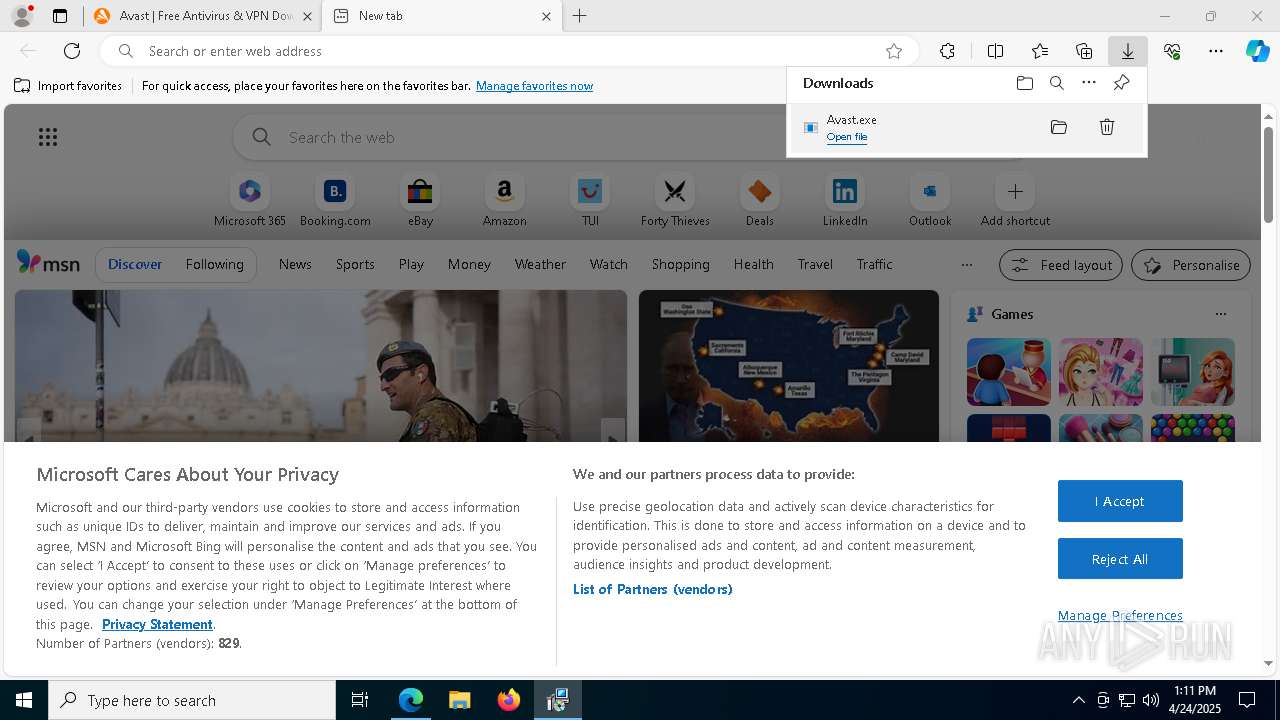The width and height of the screenshot is (1280, 720).
Task: Open the Deals shortcut
Action: click(760, 201)
